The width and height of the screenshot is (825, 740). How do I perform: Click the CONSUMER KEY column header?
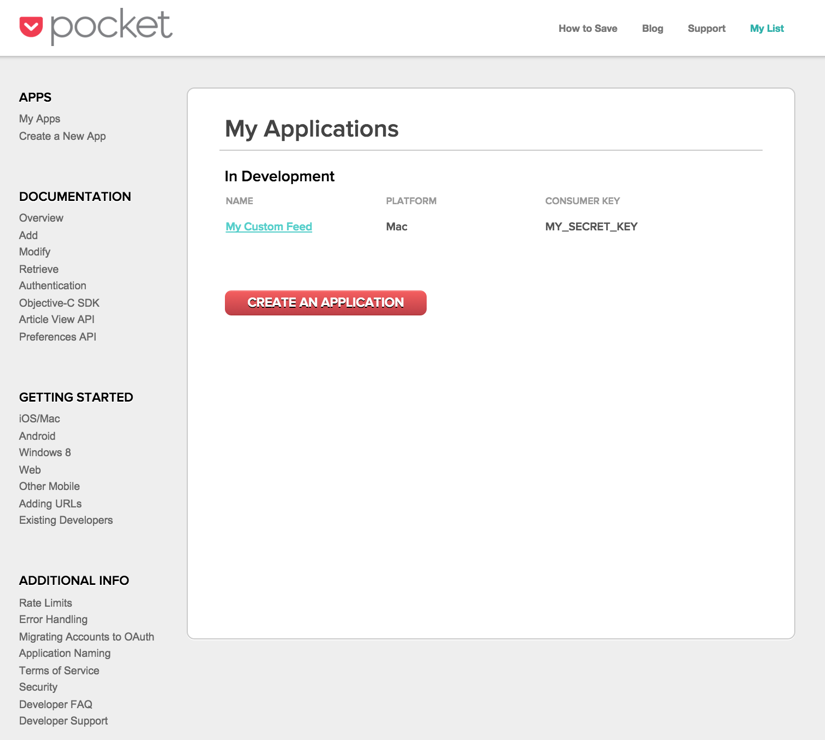point(582,201)
